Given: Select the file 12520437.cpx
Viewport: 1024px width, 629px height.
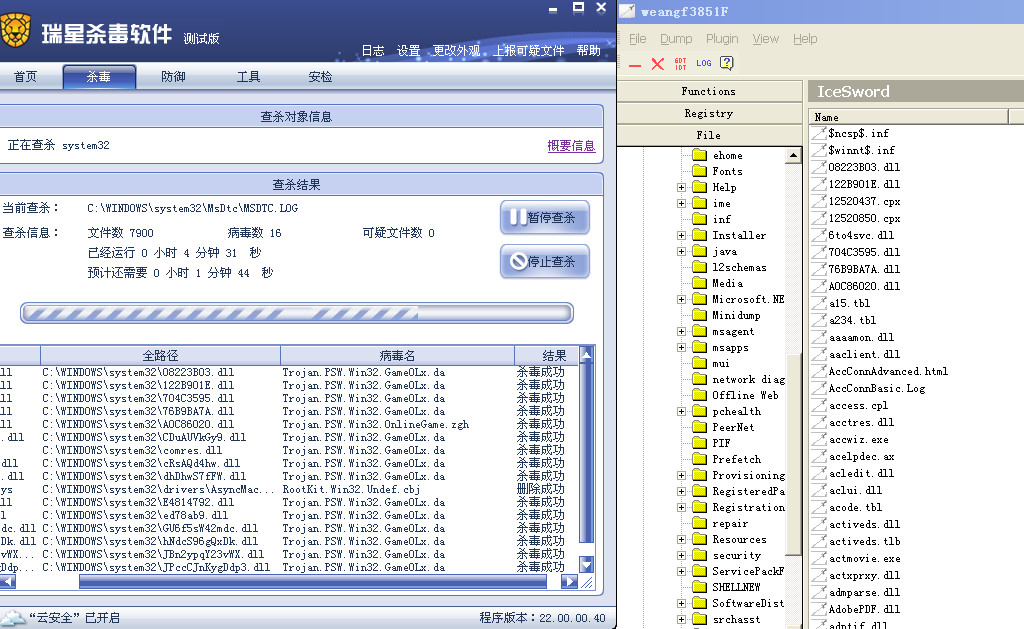Looking at the screenshot, I should (864, 201).
